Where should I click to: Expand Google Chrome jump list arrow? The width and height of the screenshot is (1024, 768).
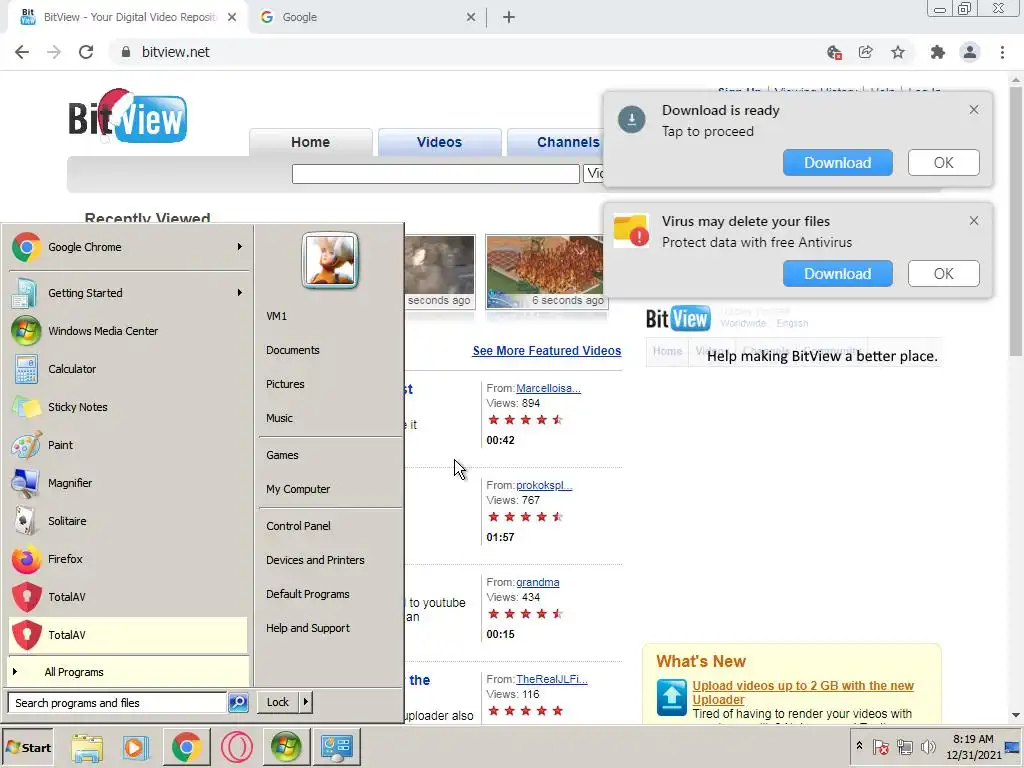(x=240, y=247)
